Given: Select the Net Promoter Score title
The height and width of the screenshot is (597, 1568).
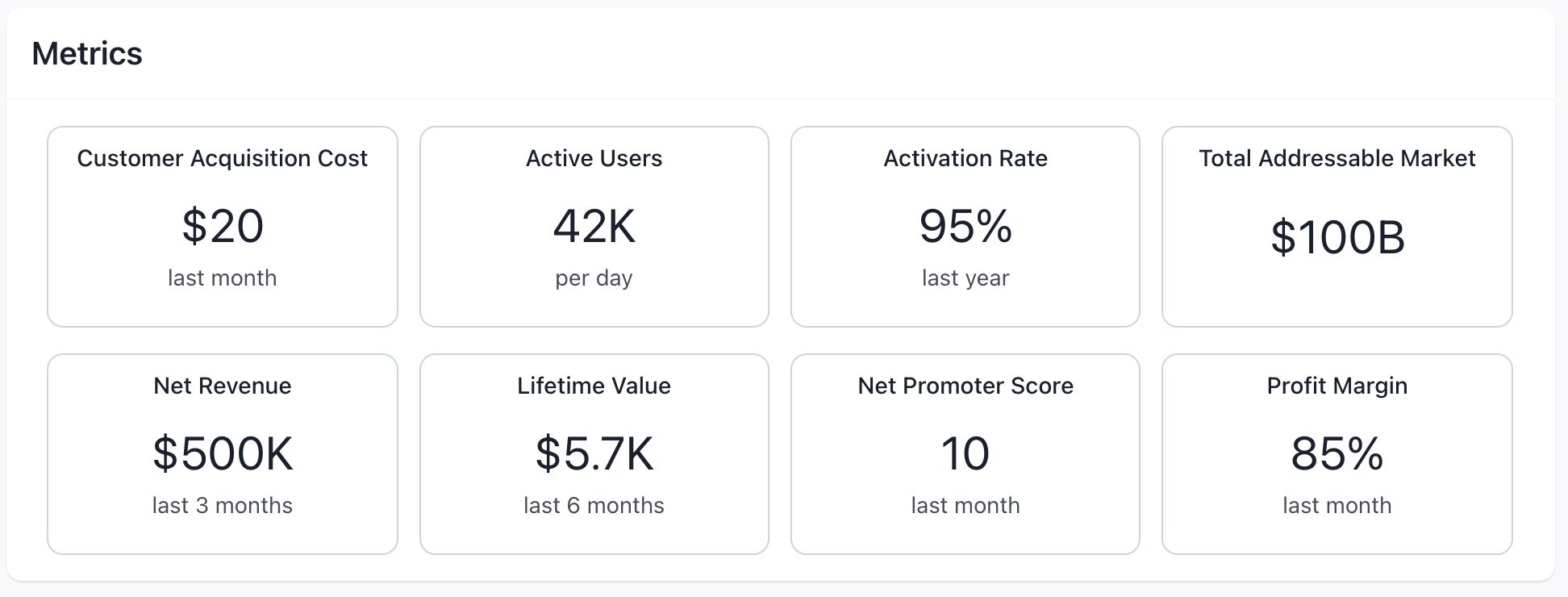Looking at the screenshot, I should [965, 386].
